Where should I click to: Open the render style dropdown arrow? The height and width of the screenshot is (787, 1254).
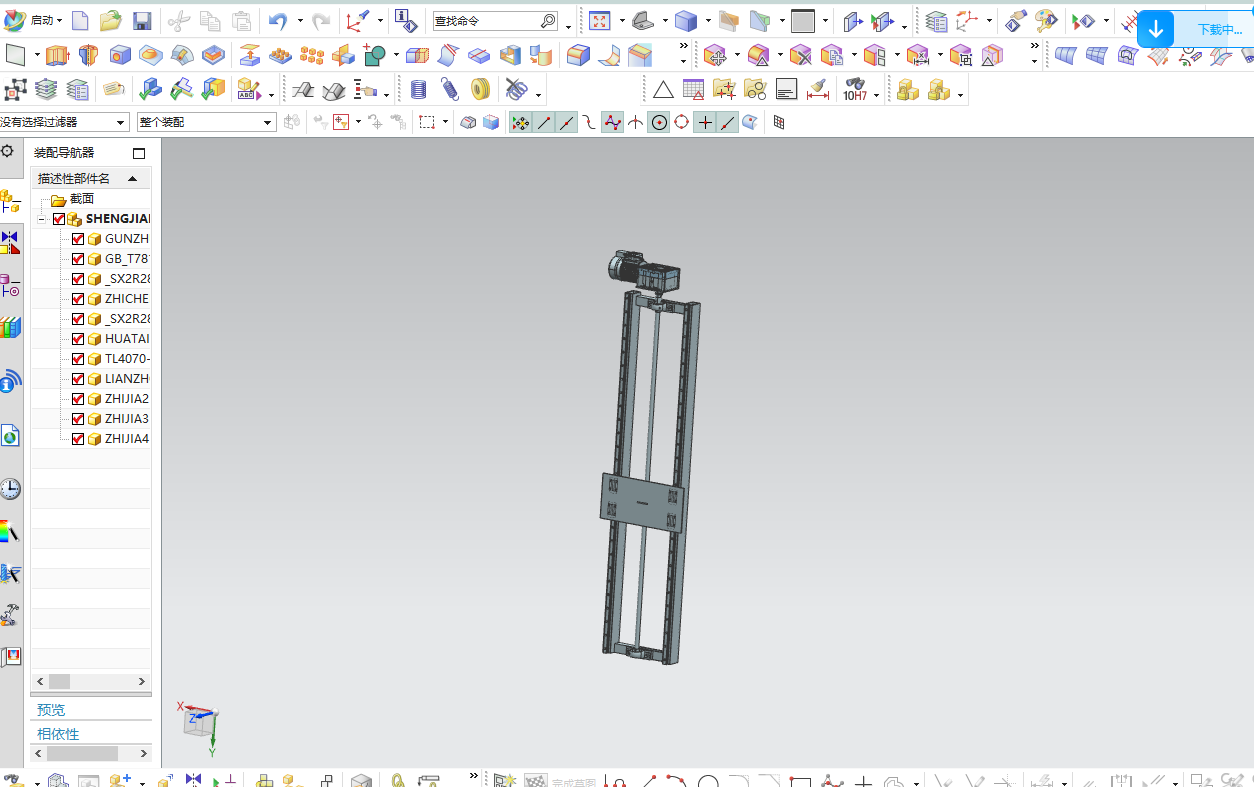pos(706,21)
